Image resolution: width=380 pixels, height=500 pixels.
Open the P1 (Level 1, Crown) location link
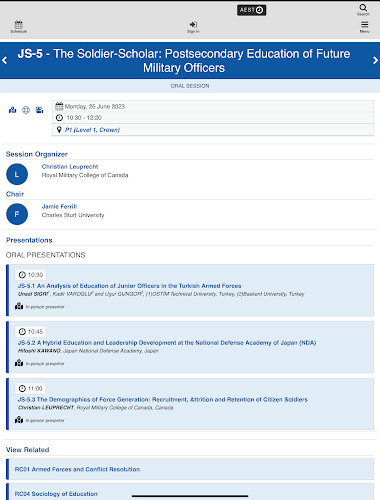coord(92,130)
